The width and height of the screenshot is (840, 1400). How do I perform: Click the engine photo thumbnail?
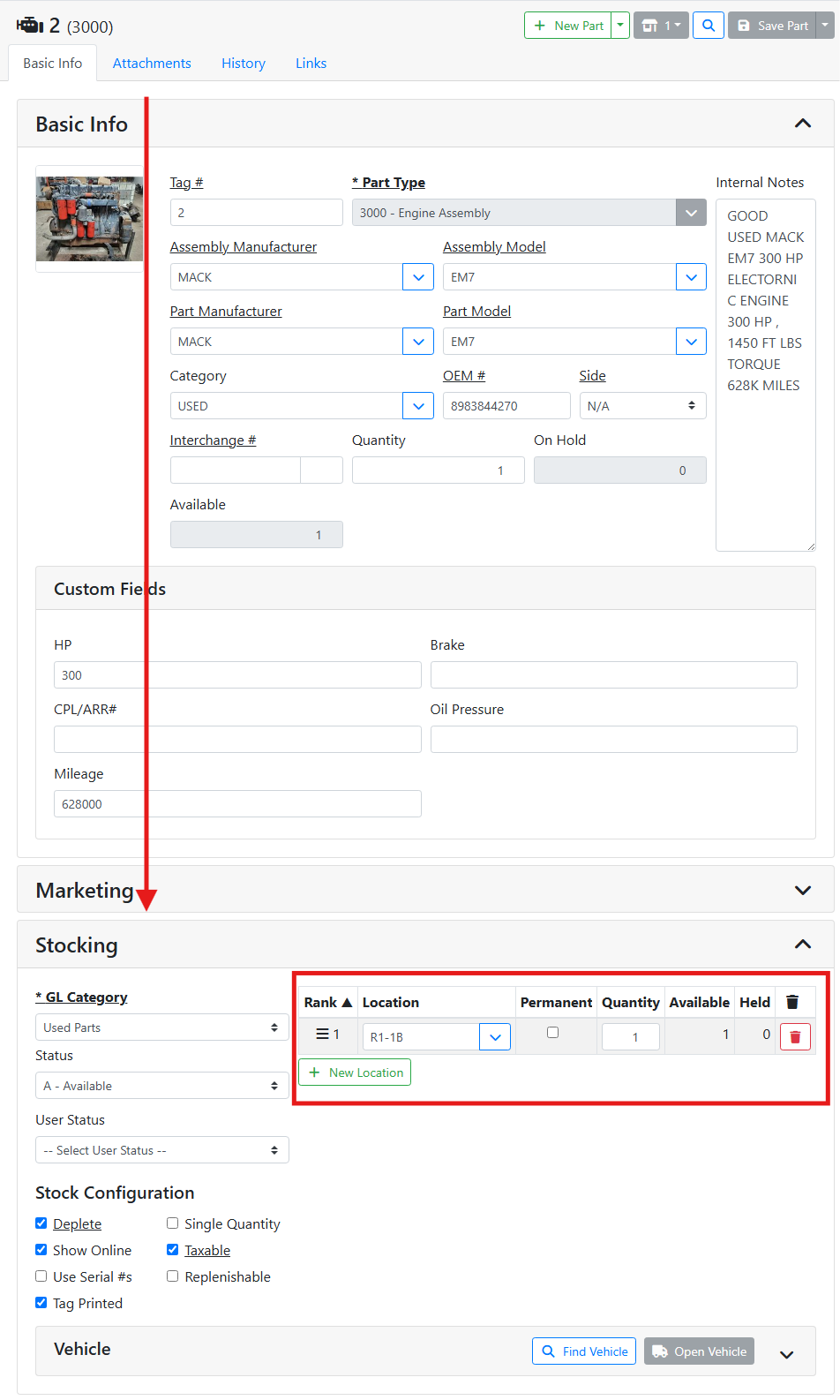(x=89, y=219)
